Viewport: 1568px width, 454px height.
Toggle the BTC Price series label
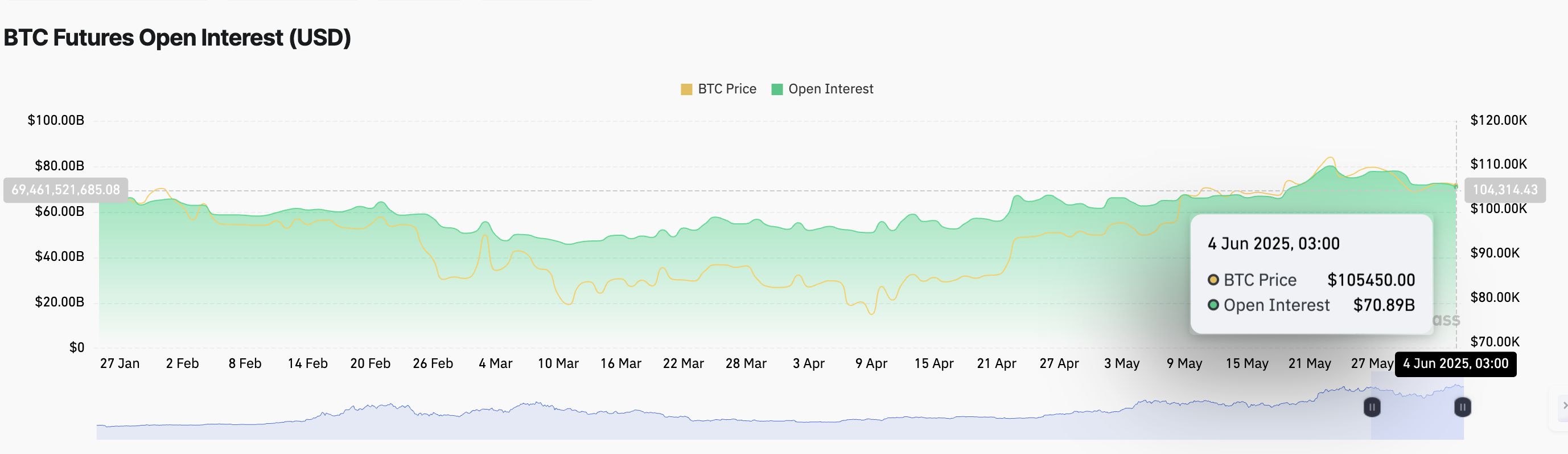tap(727, 89)
